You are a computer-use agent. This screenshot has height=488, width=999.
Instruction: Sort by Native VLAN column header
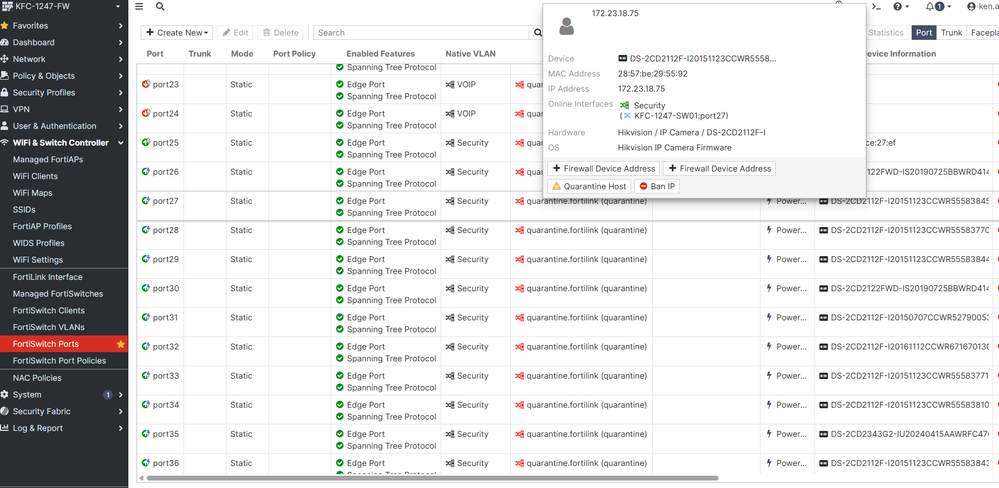click(x=470, y=54)
